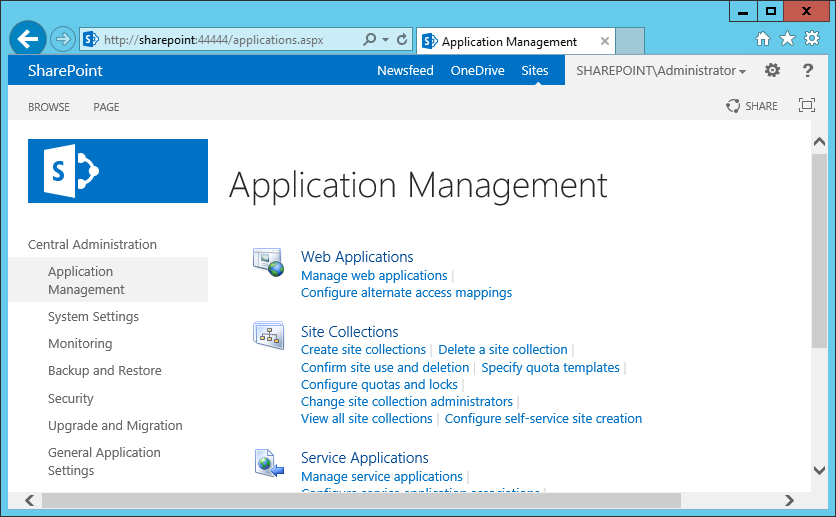This screenshot has height=517, width=836.
Task: Click the horizontal scrollbar thumb
Action: point(361,500)
